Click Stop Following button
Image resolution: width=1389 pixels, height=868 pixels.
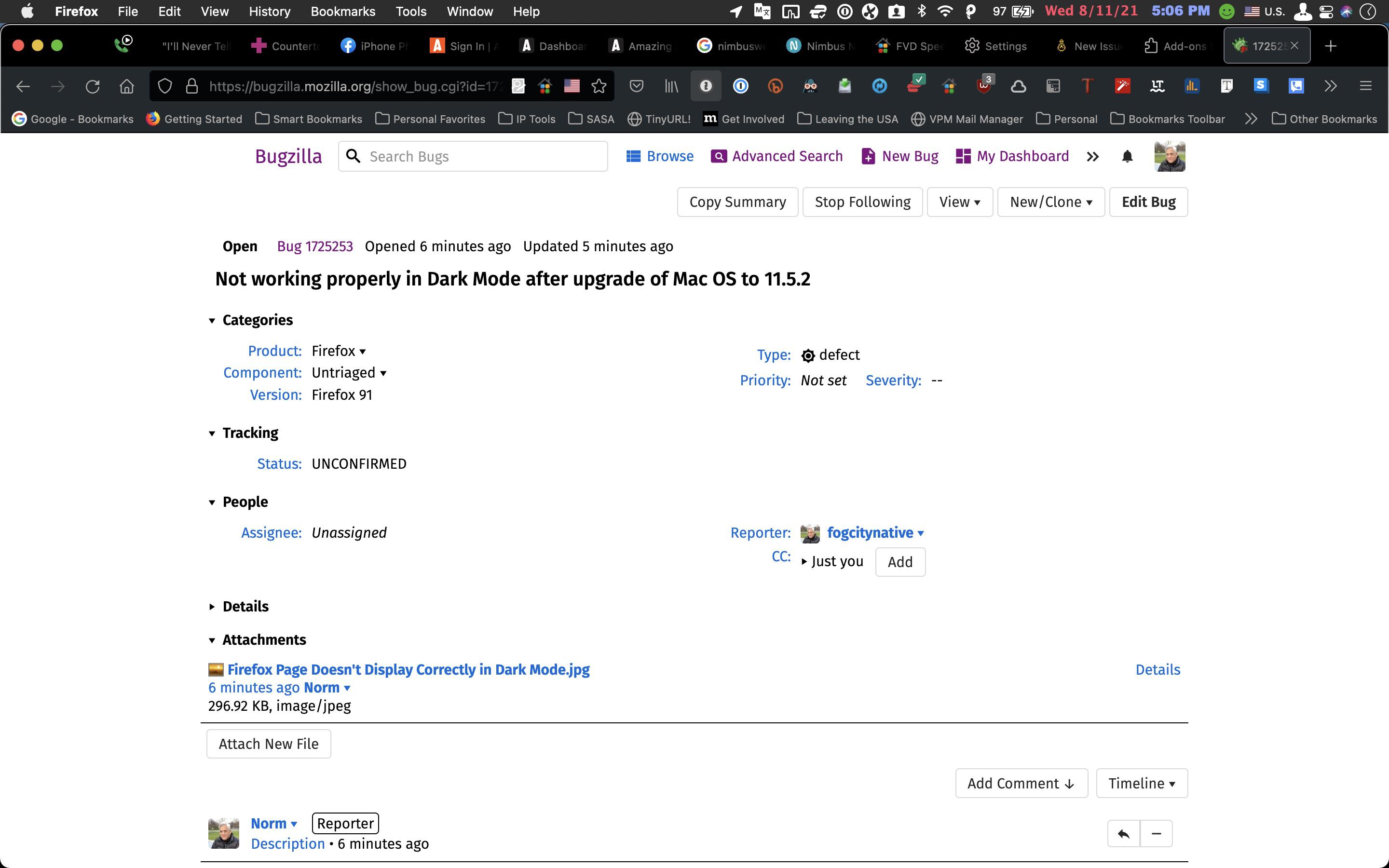point(862,202)
